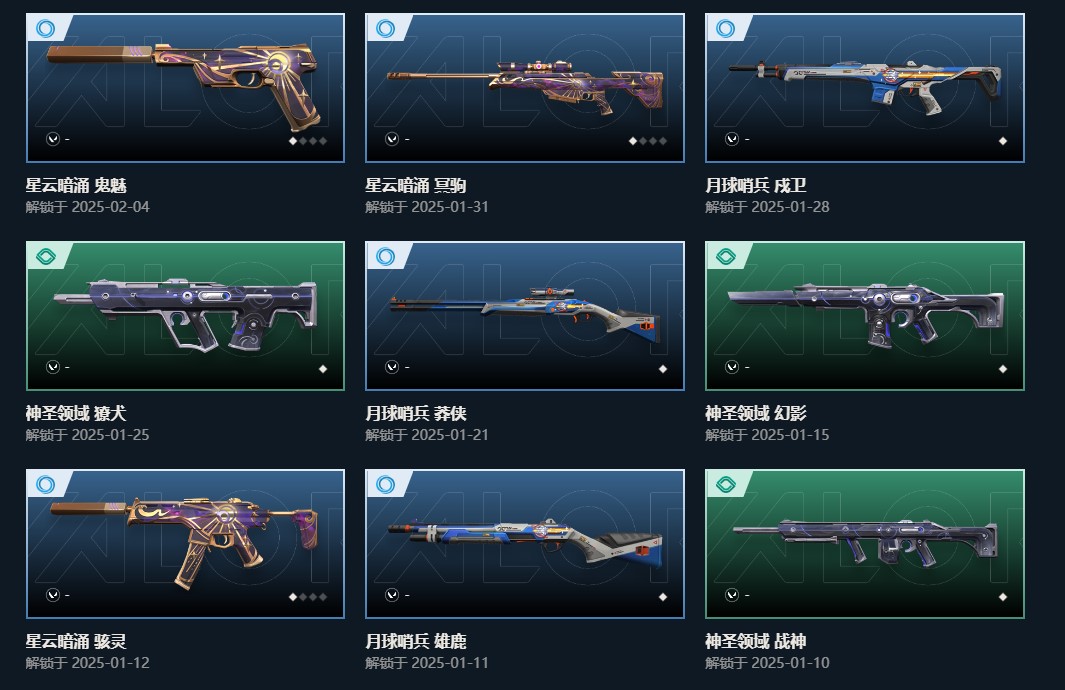Screen dimensions: 1065x690
Task: Click the 星云暗涌 骇灵 title text
Action: pos(76,641)
